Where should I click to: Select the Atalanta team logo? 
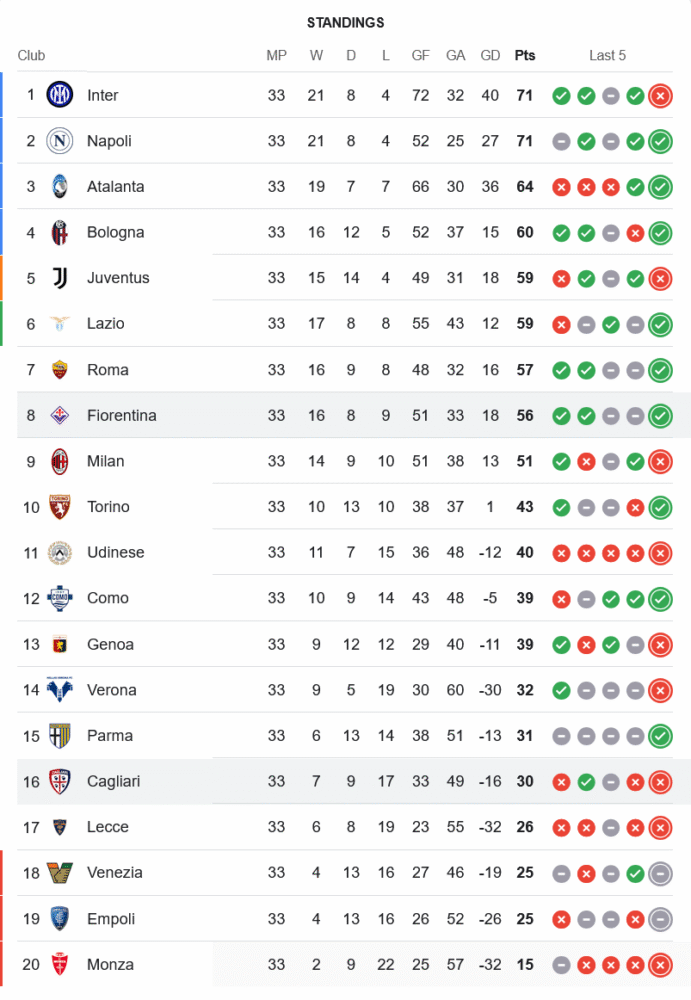point(60,186)
